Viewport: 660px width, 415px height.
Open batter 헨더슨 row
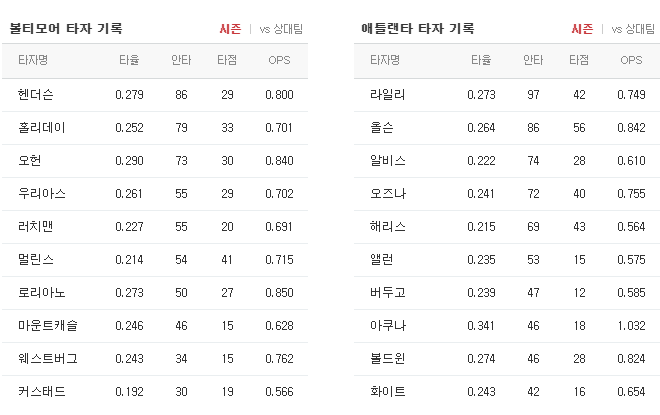[155, 95]
